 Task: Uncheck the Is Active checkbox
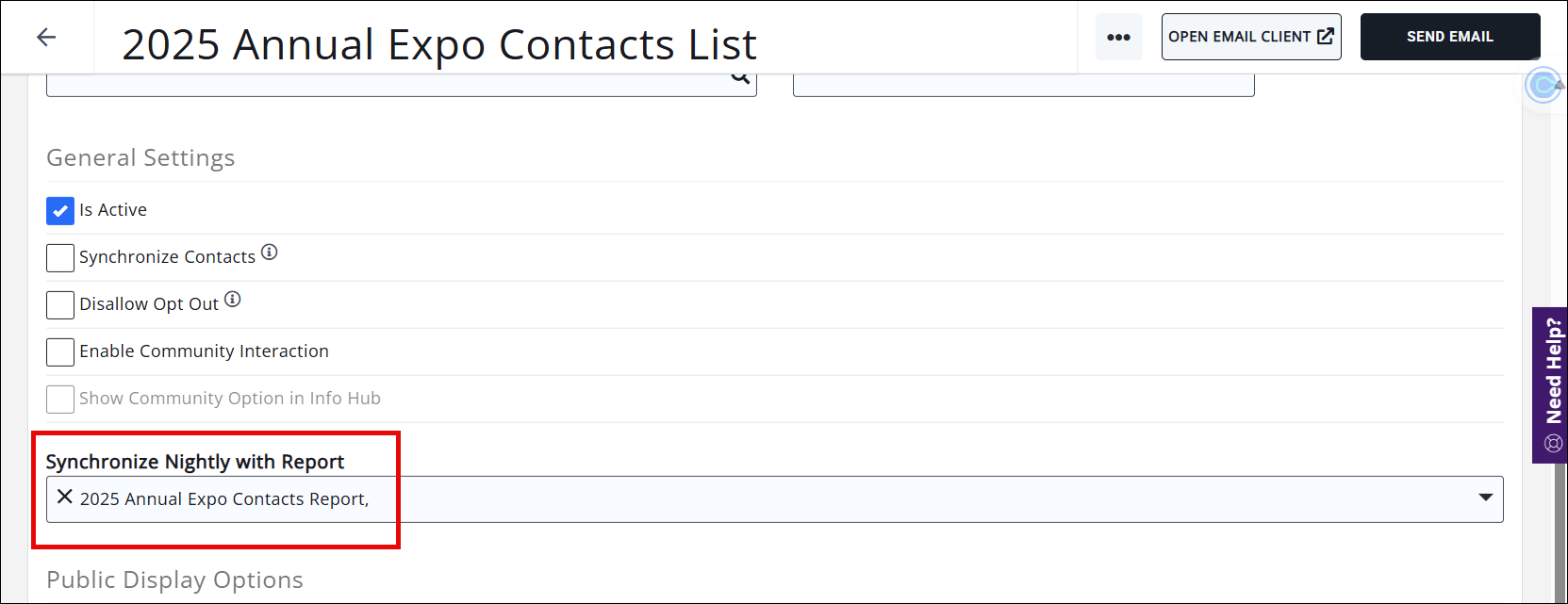point(59,210)
